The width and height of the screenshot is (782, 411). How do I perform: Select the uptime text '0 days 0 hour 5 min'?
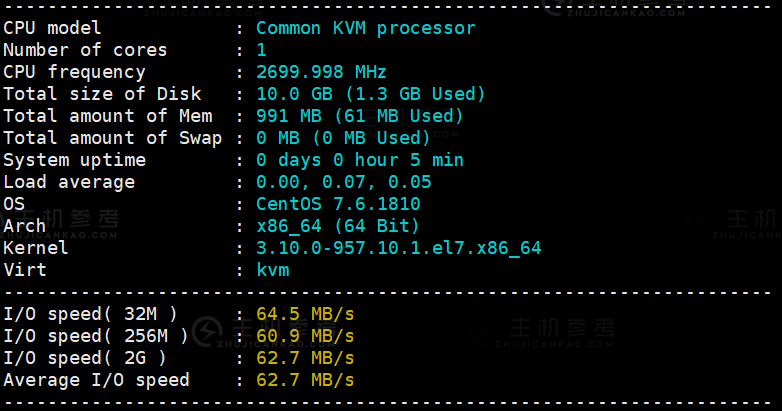[x=360, y=160]
